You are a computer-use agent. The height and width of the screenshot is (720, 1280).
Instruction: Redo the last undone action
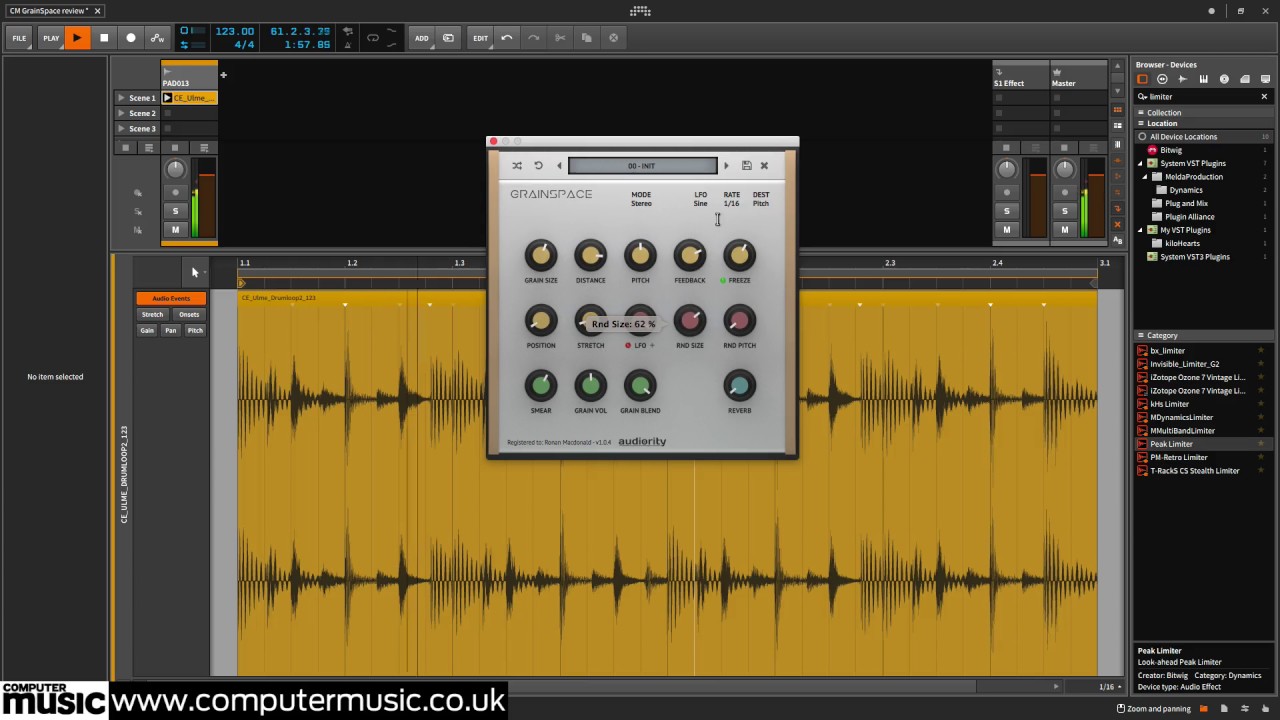point(533,38)
